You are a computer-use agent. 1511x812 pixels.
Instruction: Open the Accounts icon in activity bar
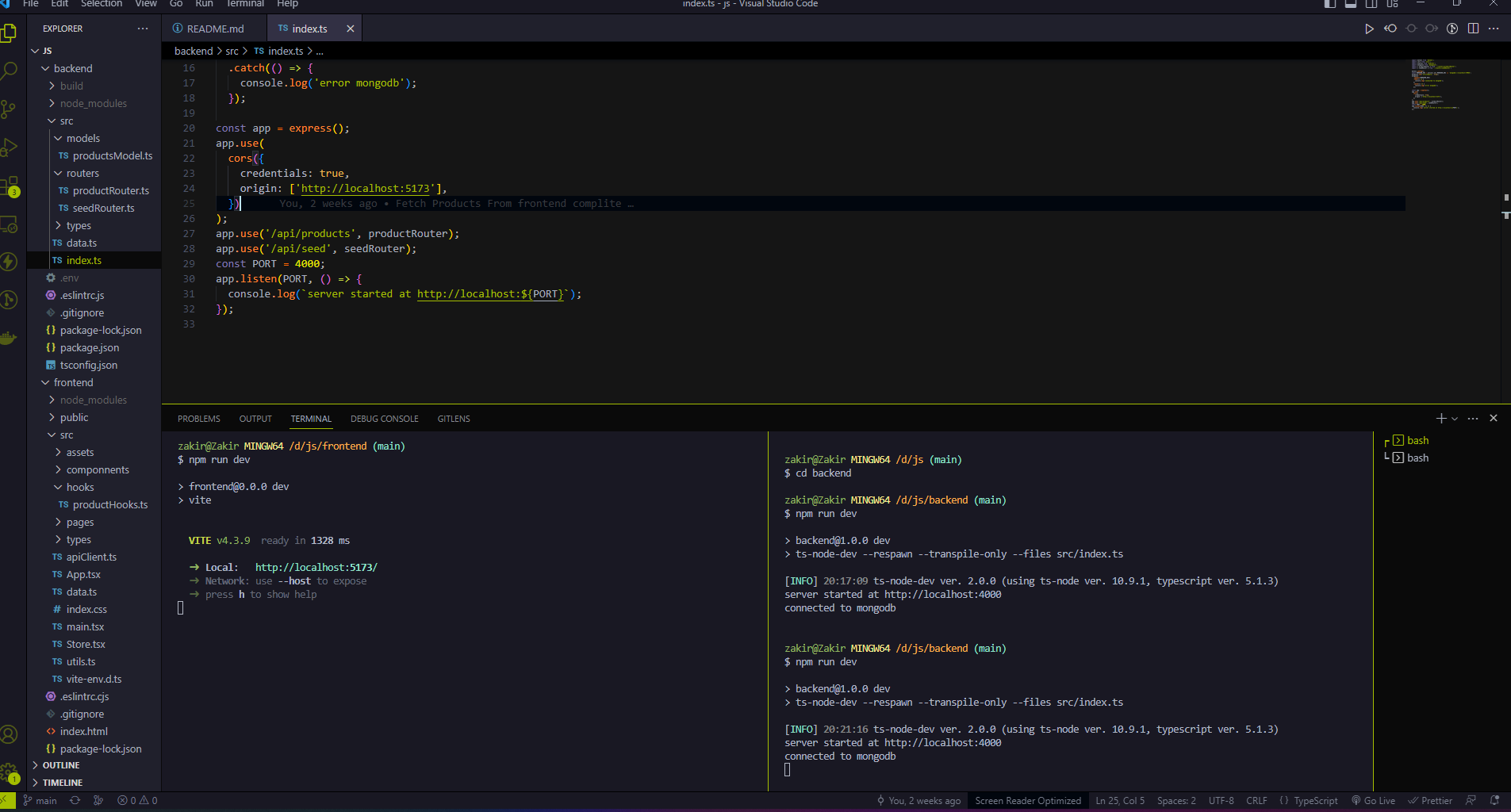[10, 735]
